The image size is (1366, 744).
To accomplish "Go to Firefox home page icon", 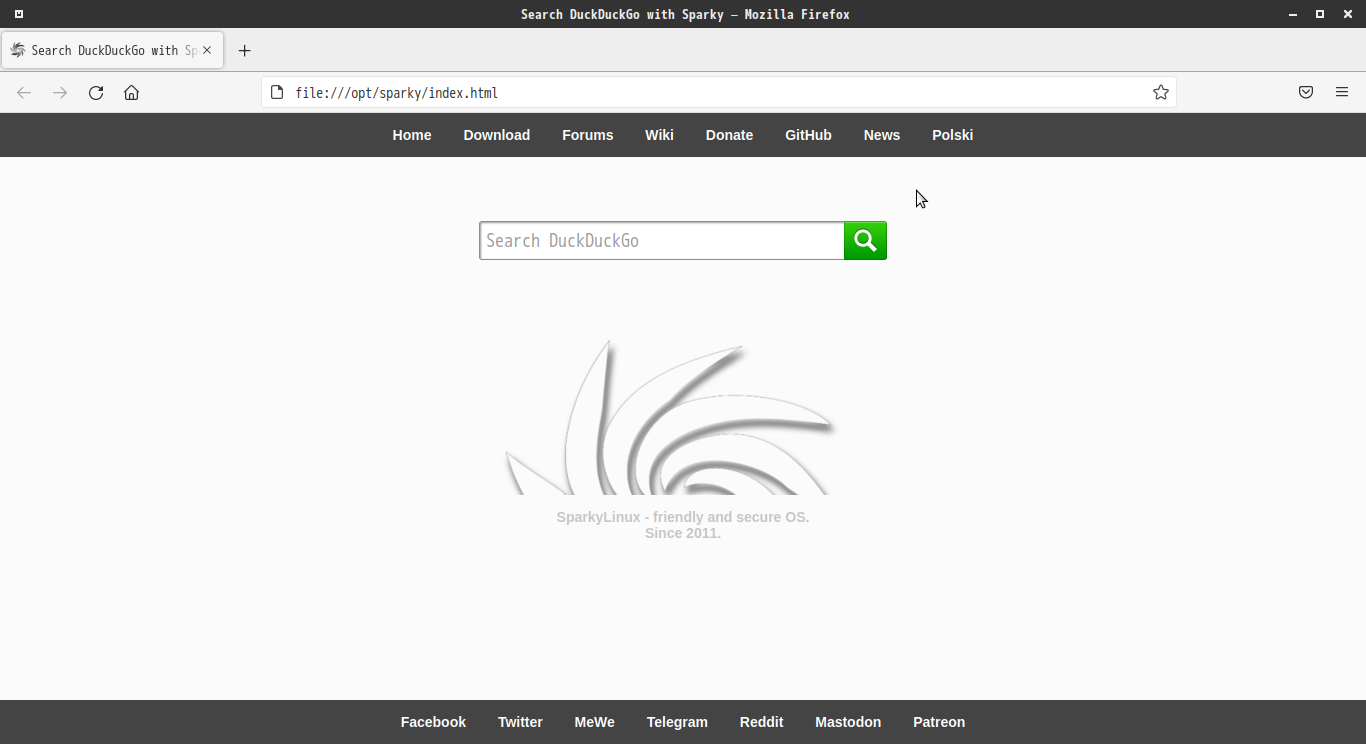I will (x=131, y=93).
